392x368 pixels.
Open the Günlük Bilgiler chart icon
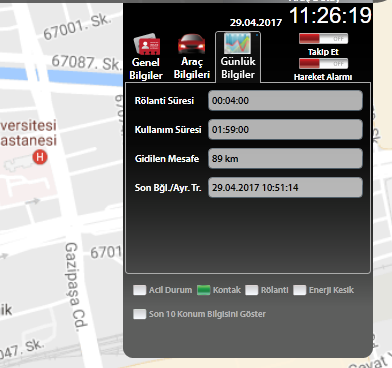tap(237, 43)
